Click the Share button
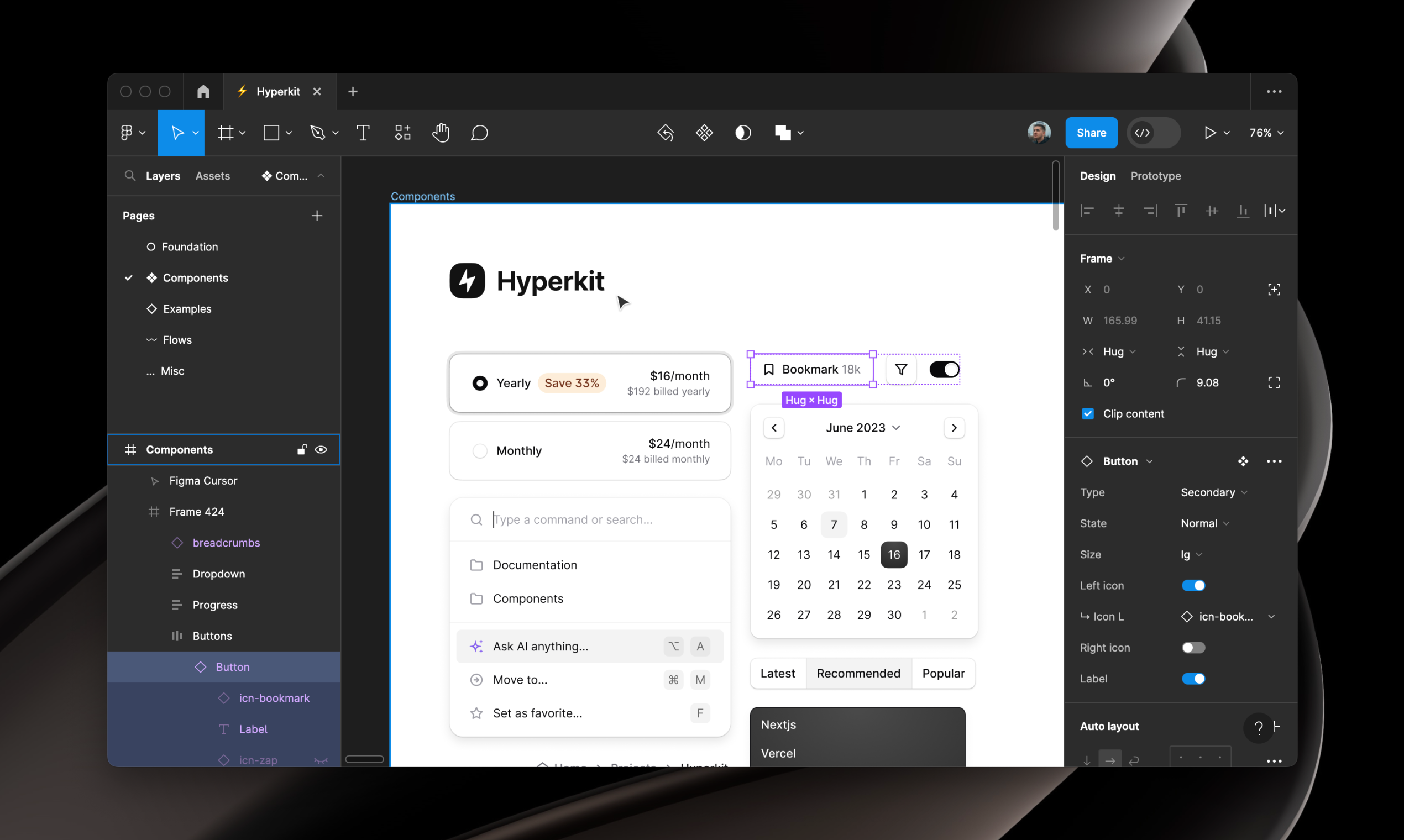 [x=1091, y=133]
